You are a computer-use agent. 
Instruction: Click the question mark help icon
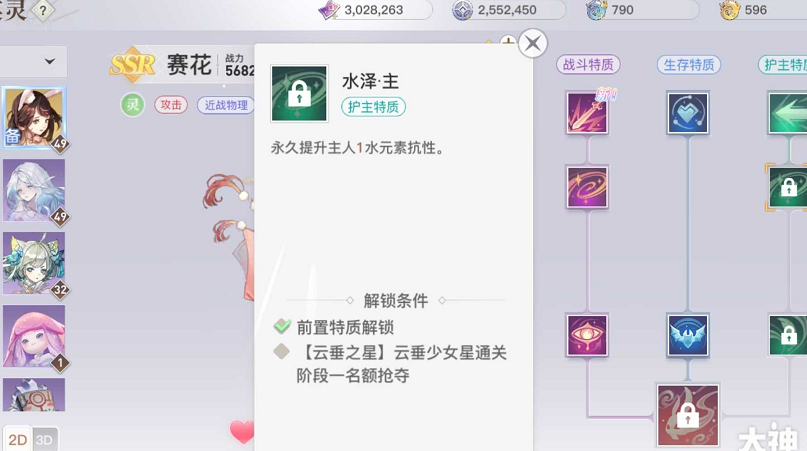coord(43,11)
